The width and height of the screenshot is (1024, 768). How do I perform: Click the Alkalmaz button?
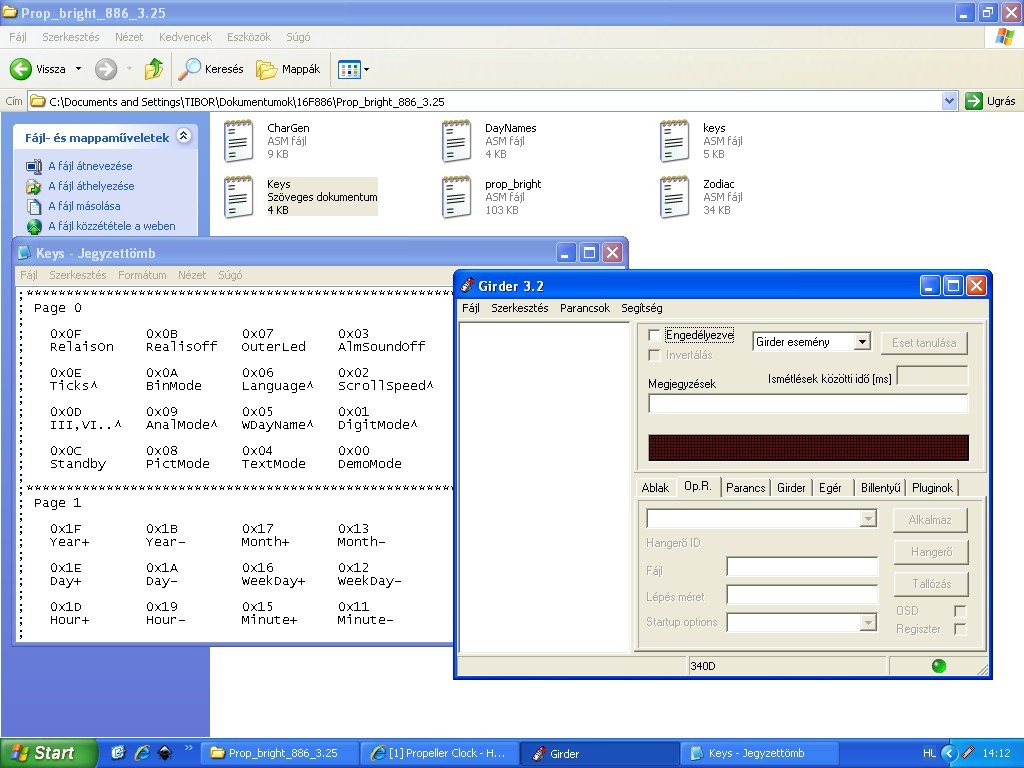tap(930, 520)
